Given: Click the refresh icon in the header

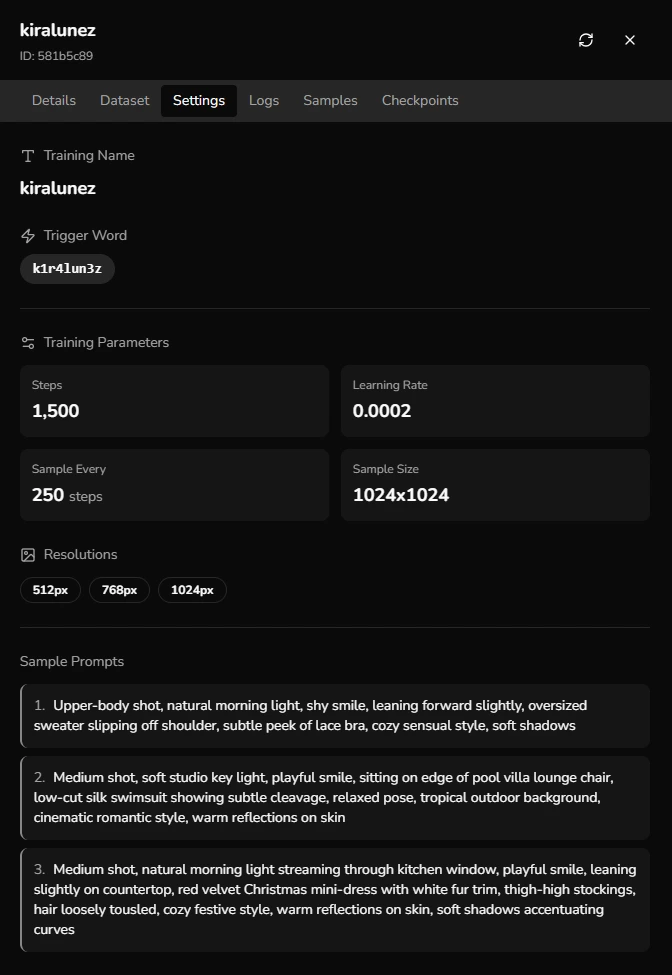Looking at the screenshot, I should (x=586, y=40).
